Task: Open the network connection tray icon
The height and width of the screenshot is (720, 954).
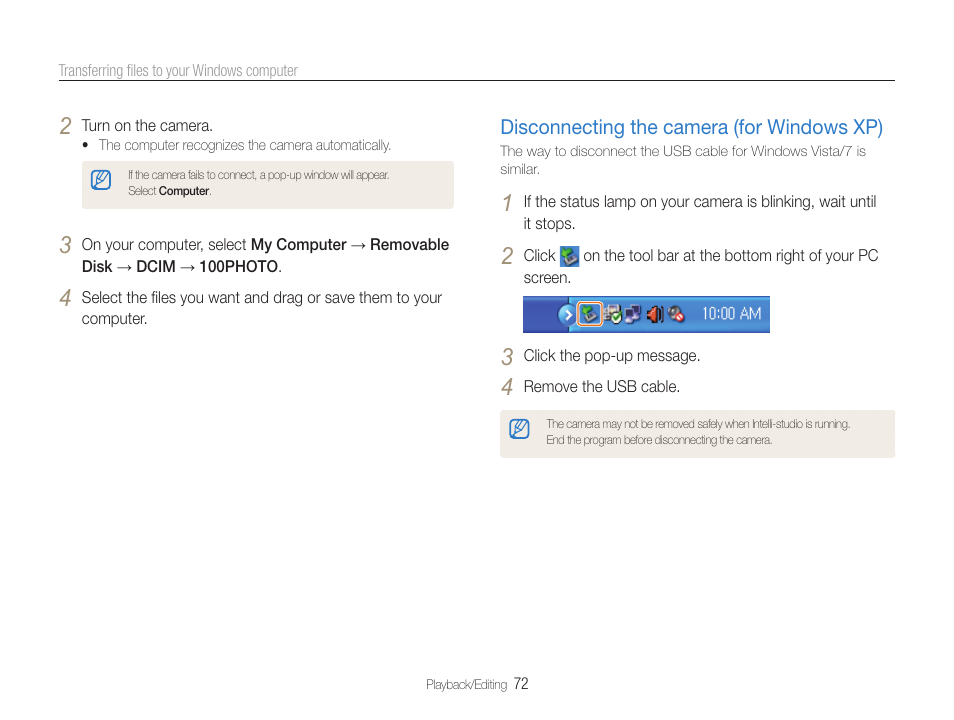Action: pyautogui.click(x=633, y=315)
